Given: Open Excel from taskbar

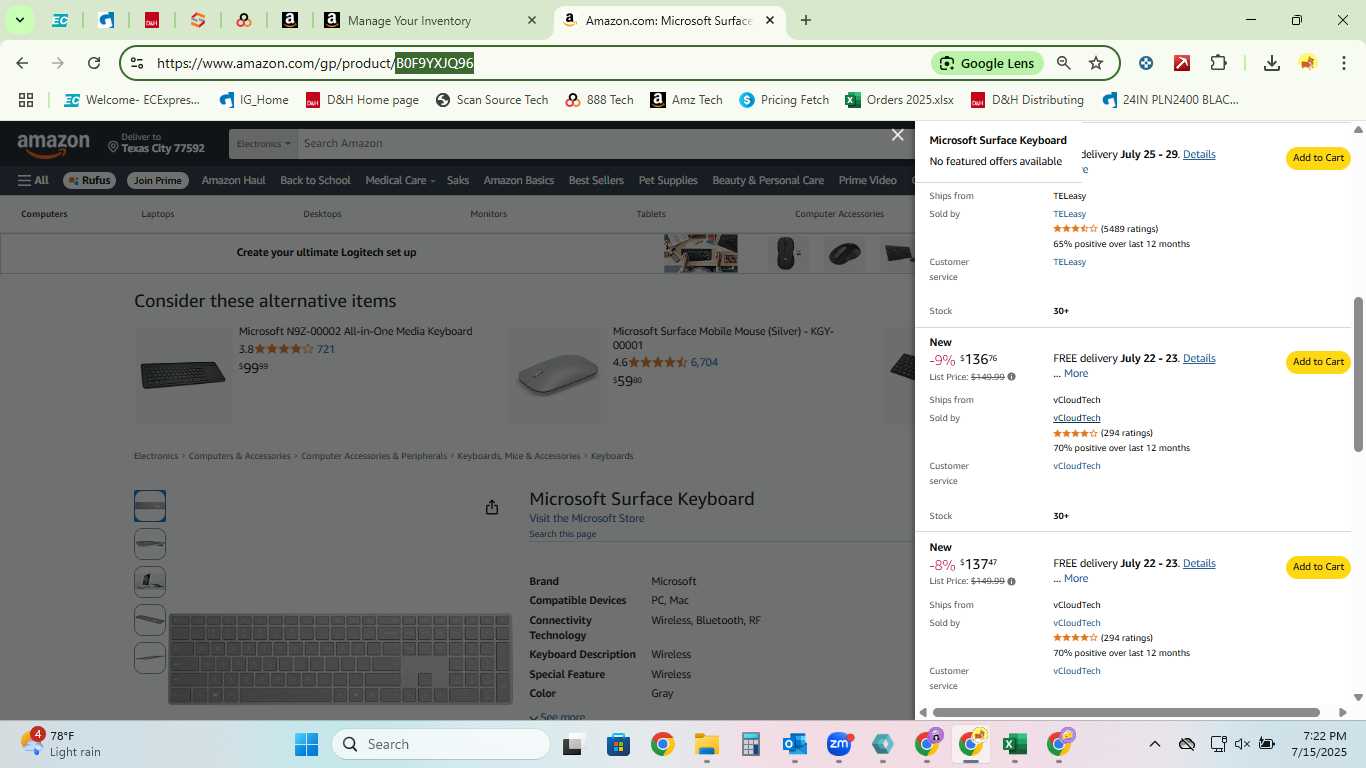Looking at the screenshot, I should [1014, 744].
